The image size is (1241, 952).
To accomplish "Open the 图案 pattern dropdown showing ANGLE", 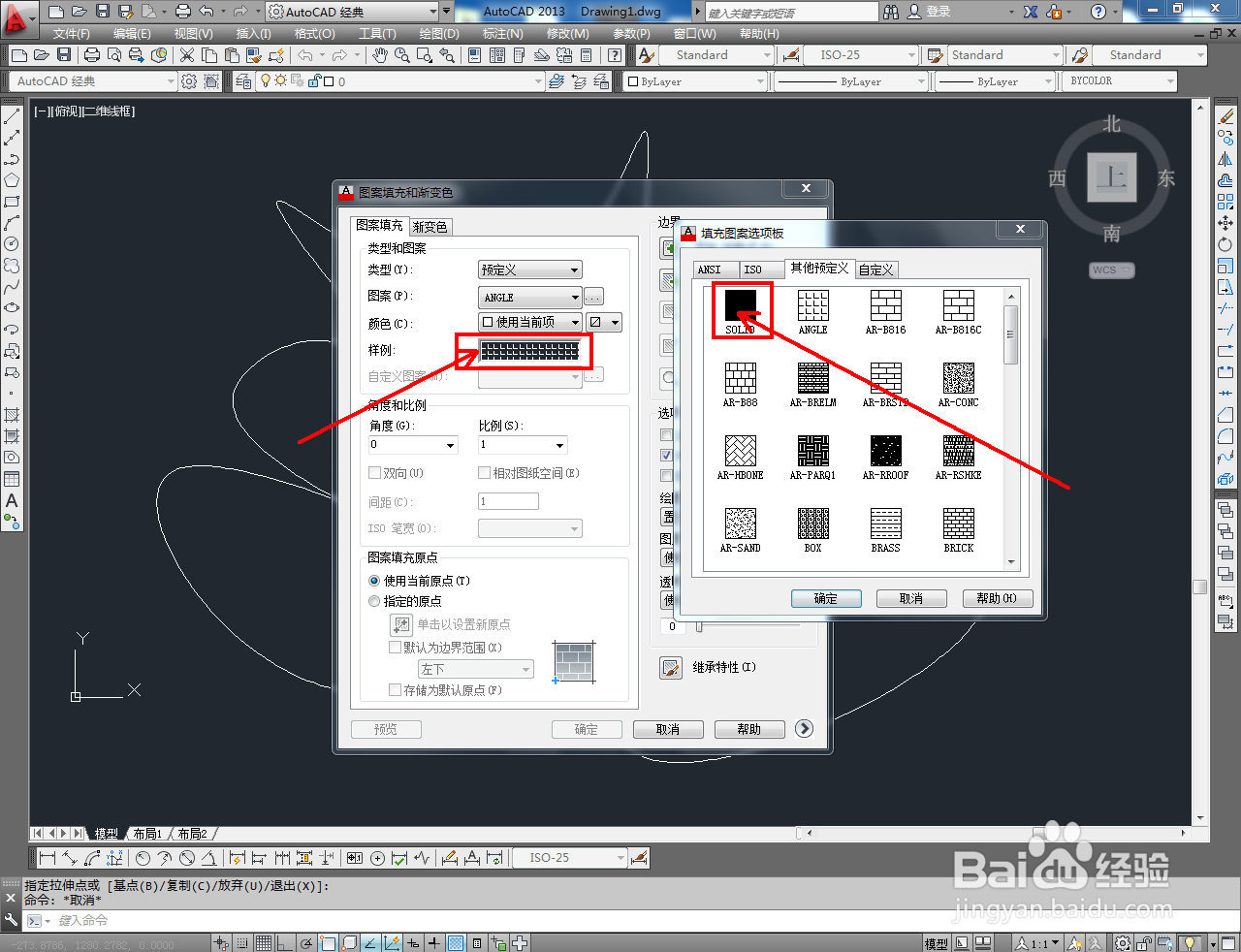I will click(x=530, y=297).
